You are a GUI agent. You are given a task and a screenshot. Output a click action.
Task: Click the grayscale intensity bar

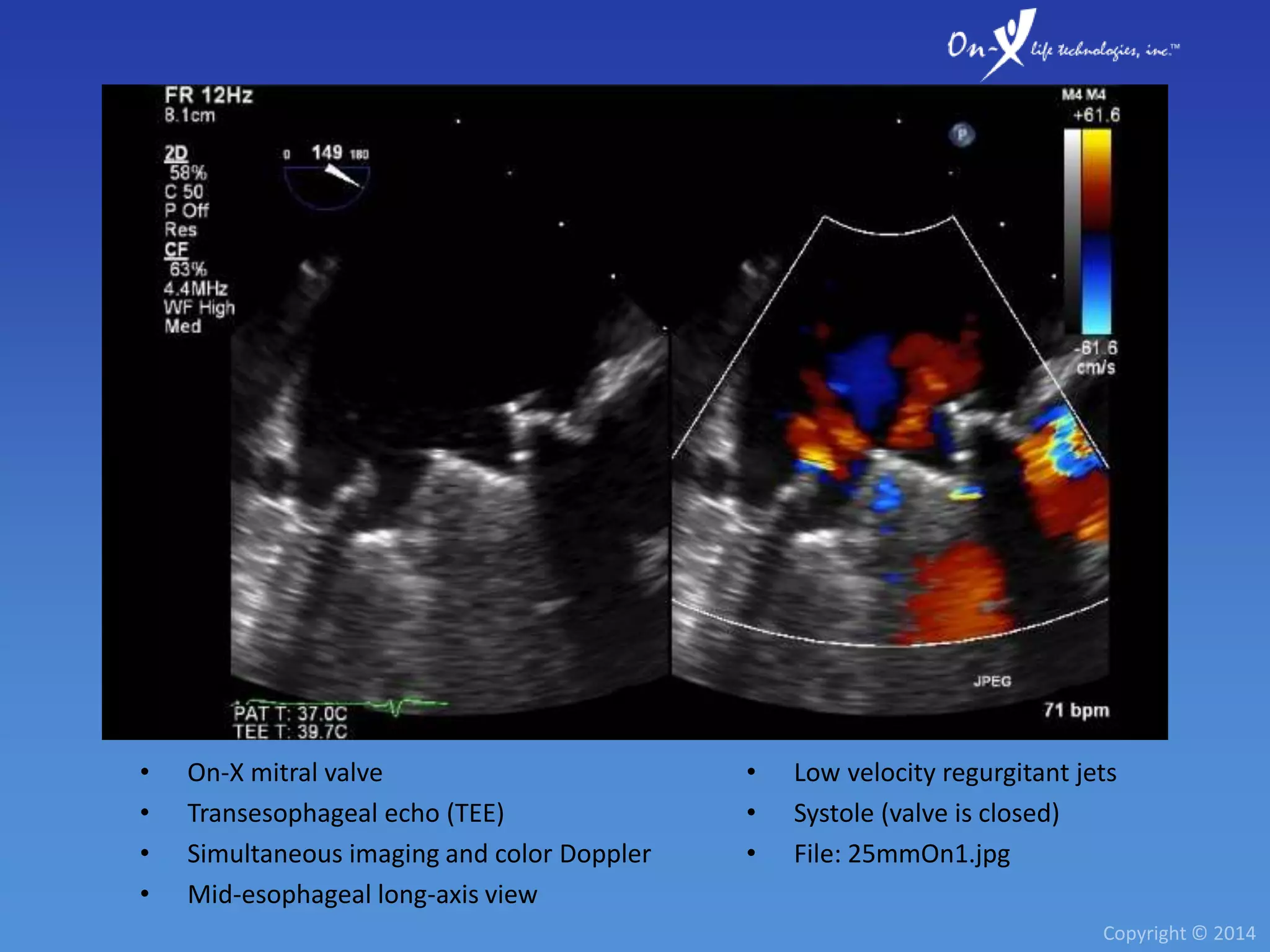coord(1072,231)
